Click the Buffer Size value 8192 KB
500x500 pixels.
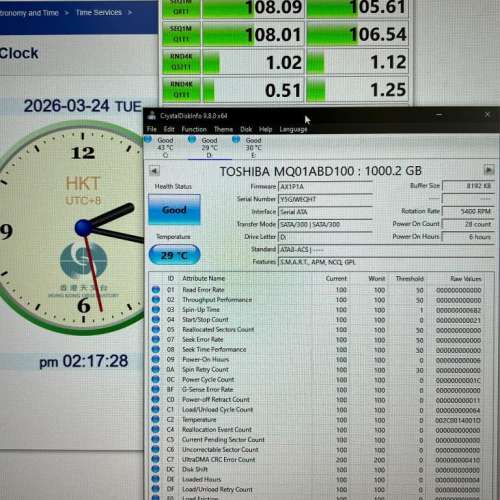coord(468,186)
